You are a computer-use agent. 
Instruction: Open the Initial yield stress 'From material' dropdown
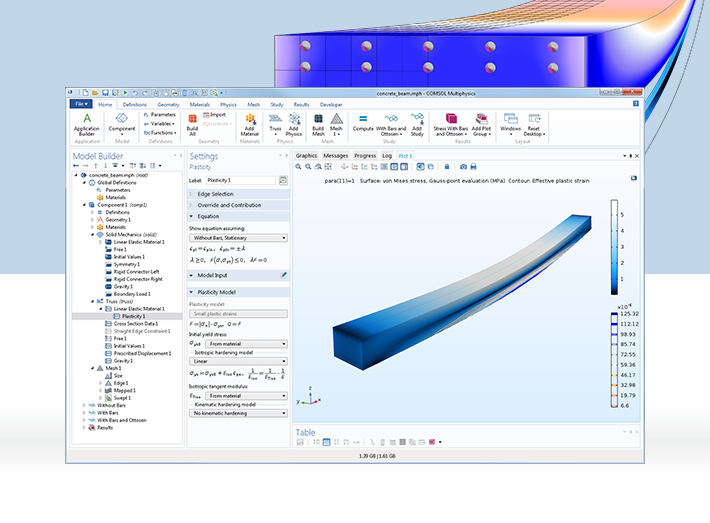(x=246, y=344)
